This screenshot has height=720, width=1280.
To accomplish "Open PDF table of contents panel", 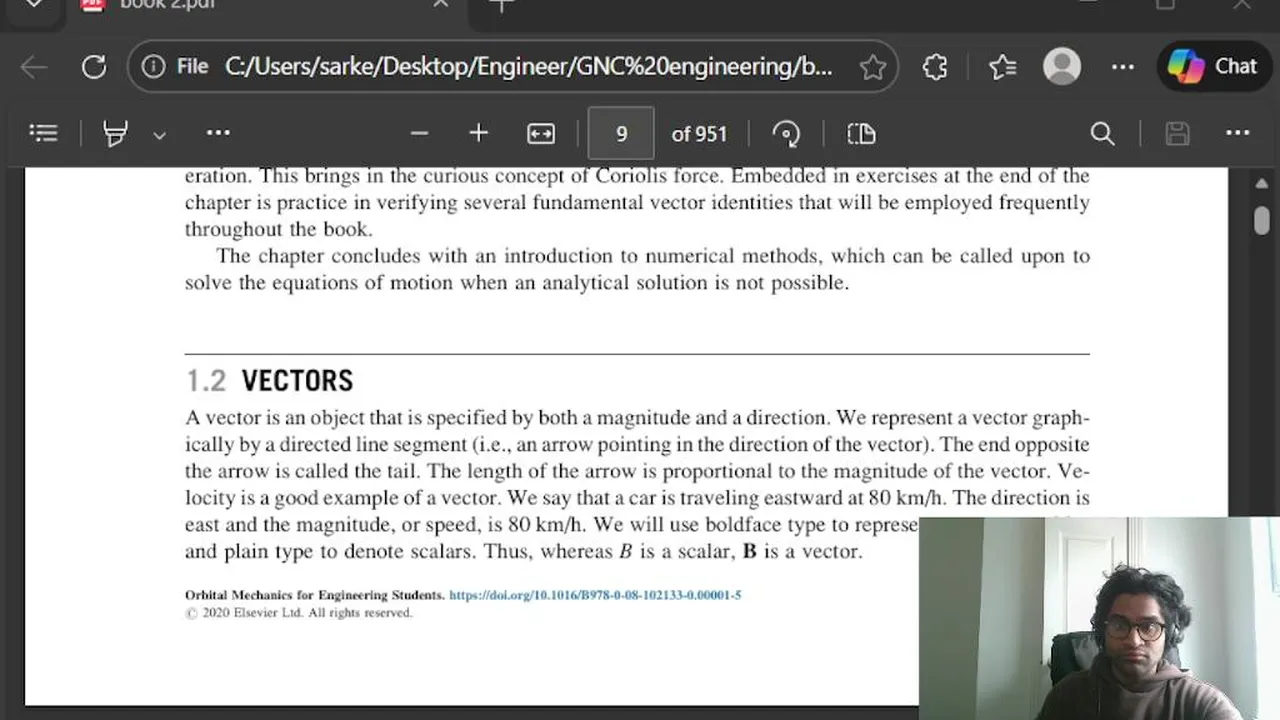I will (x=44, y=133).
